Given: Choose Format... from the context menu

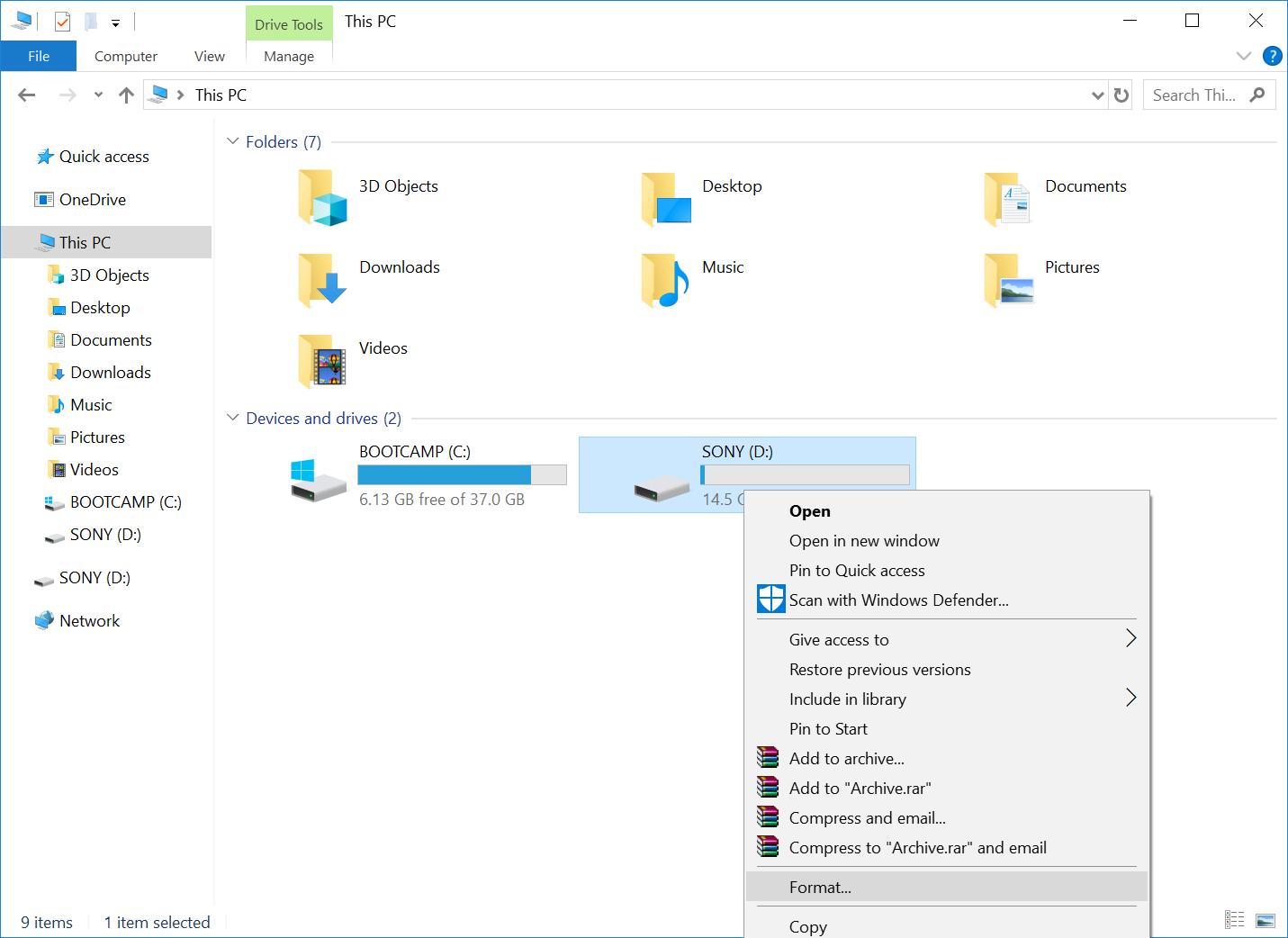Looking at the screenshot, I should pos(820,887).
